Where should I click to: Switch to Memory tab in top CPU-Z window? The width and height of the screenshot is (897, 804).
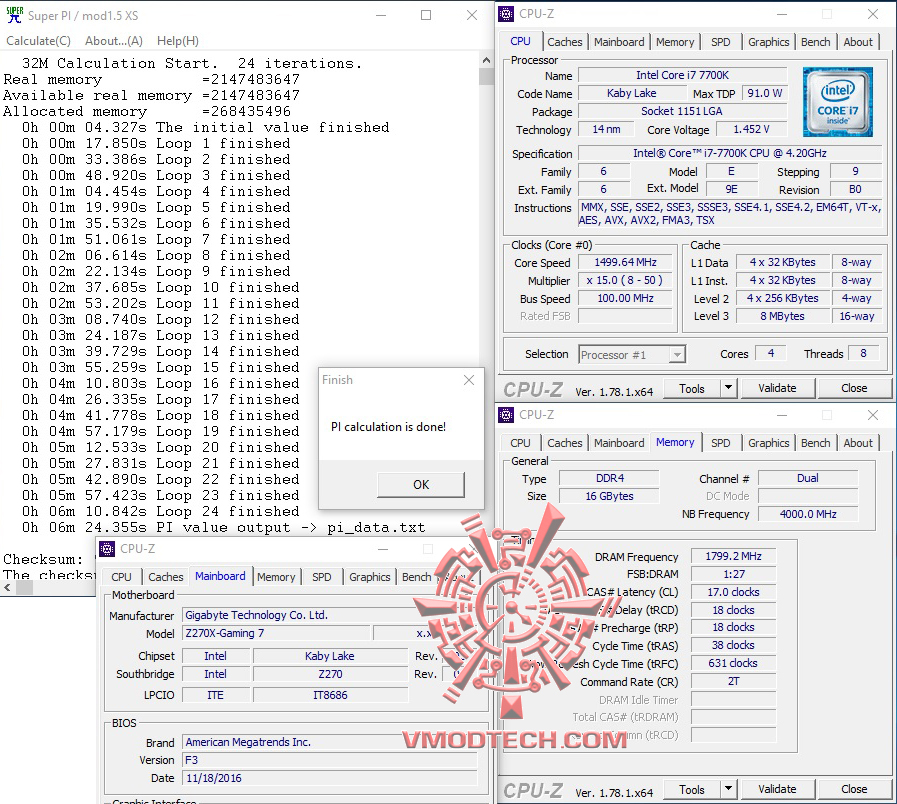[x=675, y=42]
